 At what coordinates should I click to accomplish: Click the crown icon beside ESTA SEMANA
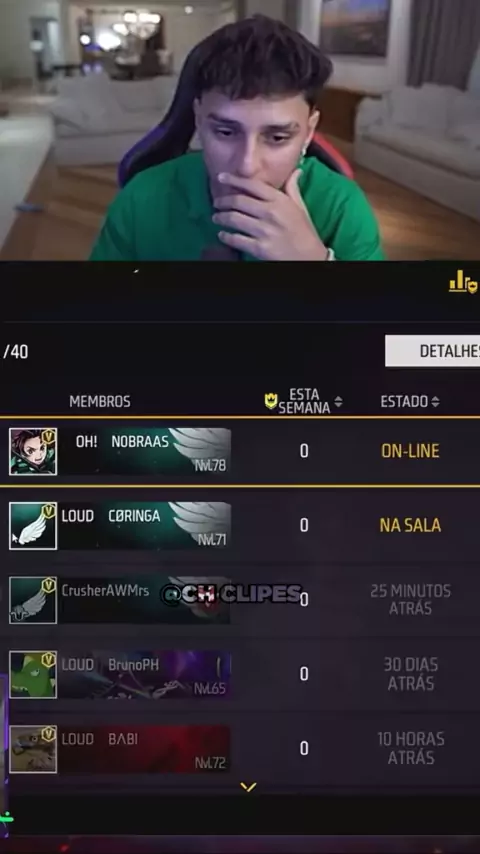pos(271,401)
